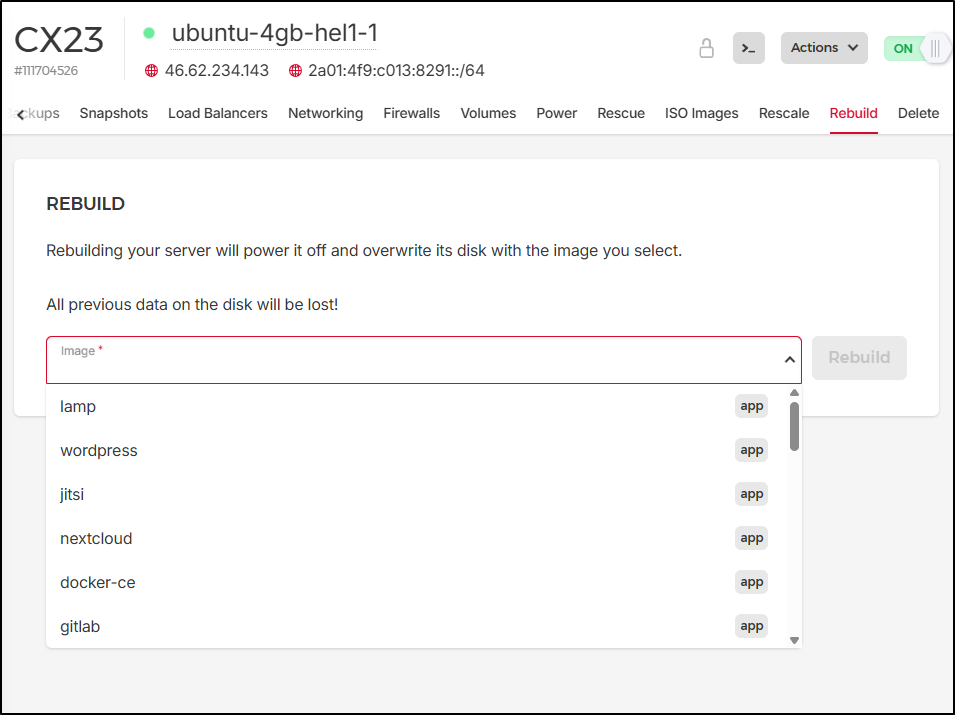Click the app badge next to gitlab
The image size is (955, 715).
pos(751,626)
